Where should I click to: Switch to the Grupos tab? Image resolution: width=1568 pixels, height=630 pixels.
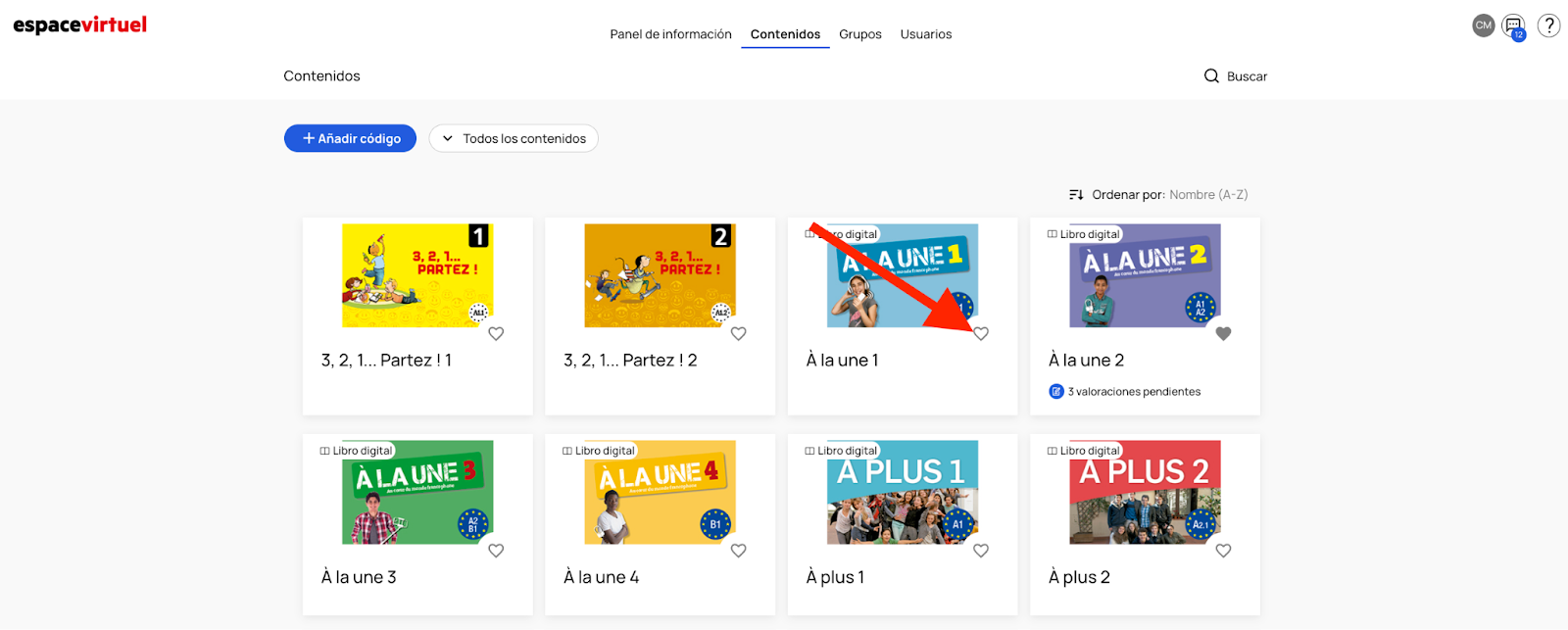pyautogui.click(x=859, y=34)
